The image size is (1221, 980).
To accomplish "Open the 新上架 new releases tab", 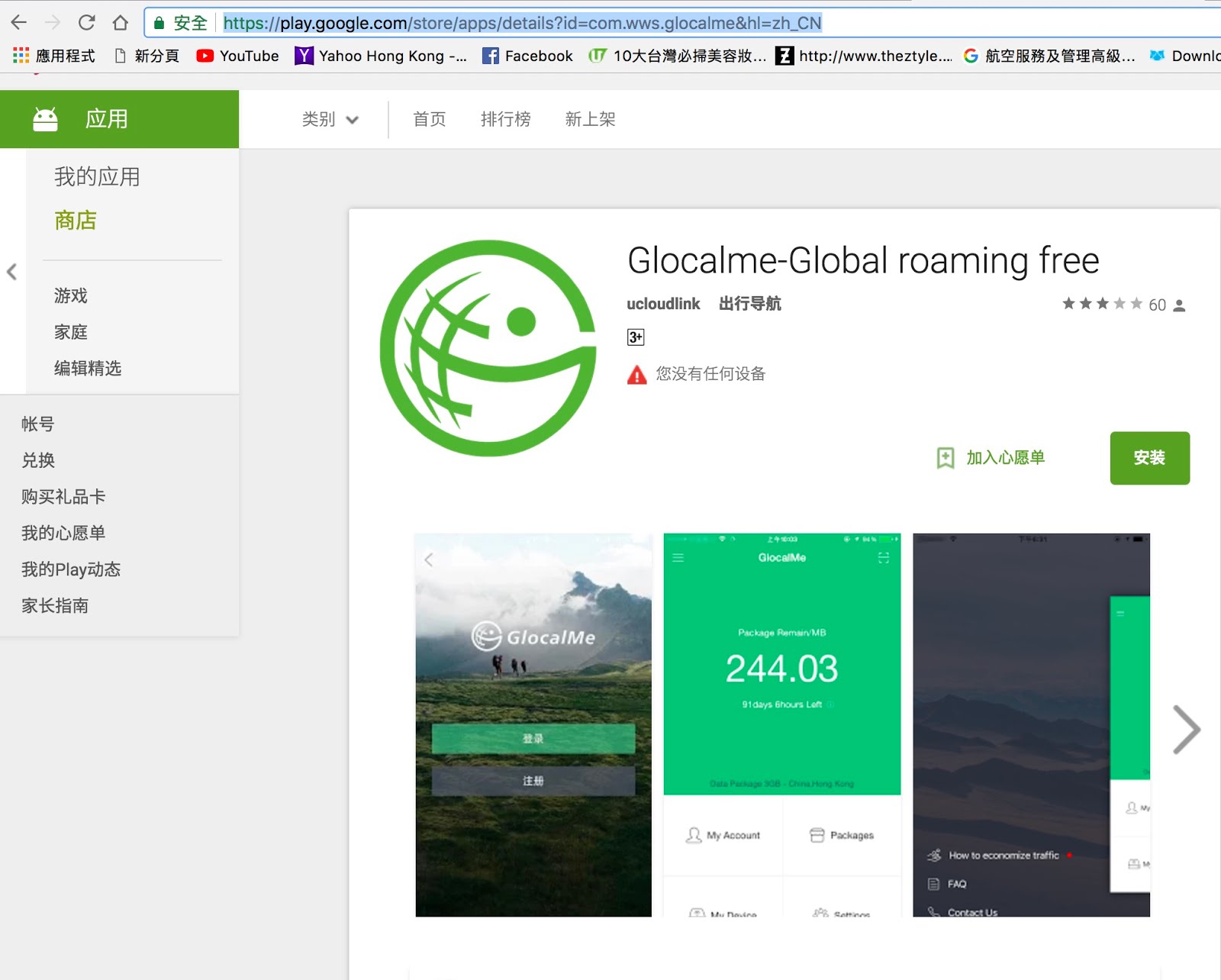I will click(590, 119).
